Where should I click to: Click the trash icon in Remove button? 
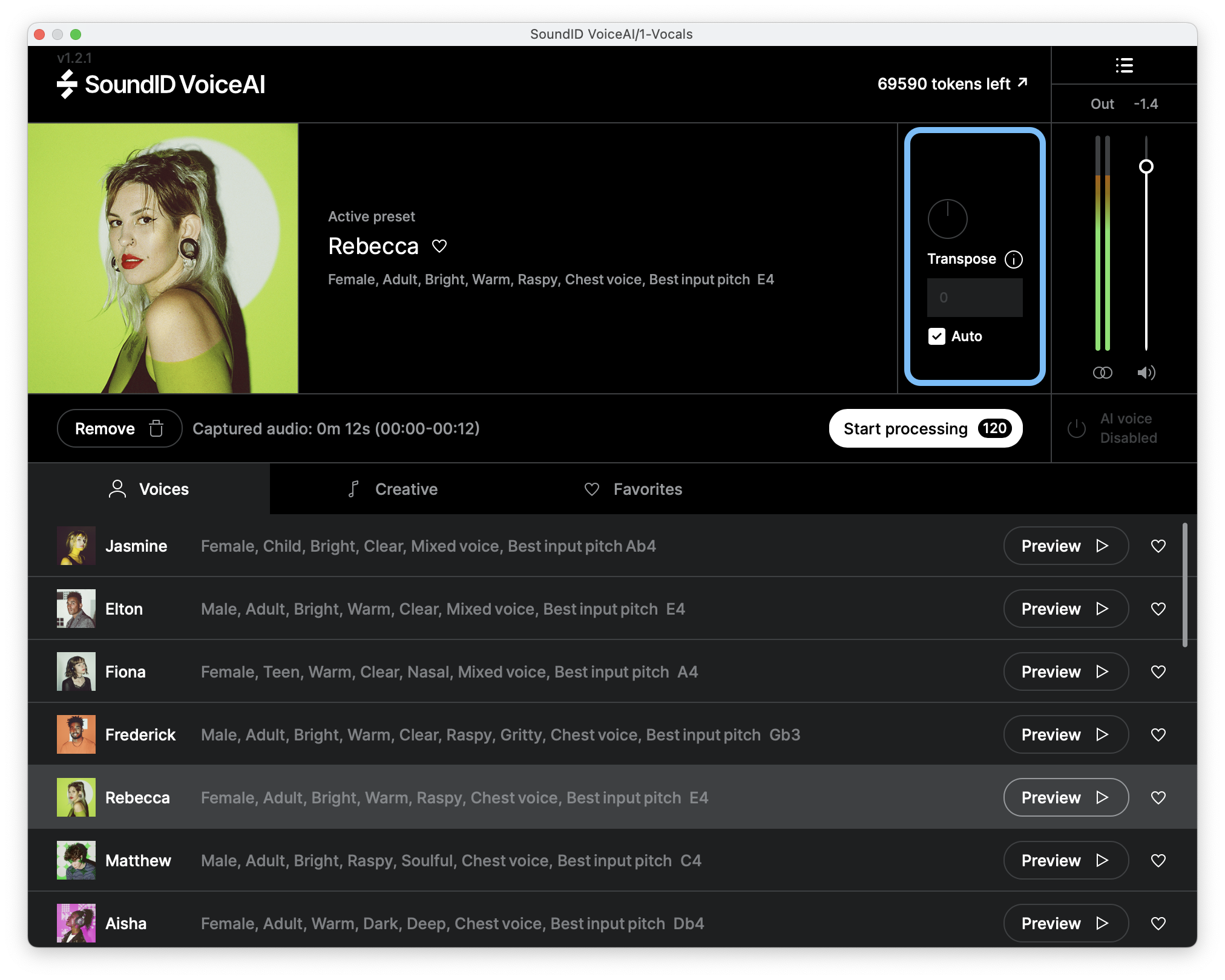[156, 428]
